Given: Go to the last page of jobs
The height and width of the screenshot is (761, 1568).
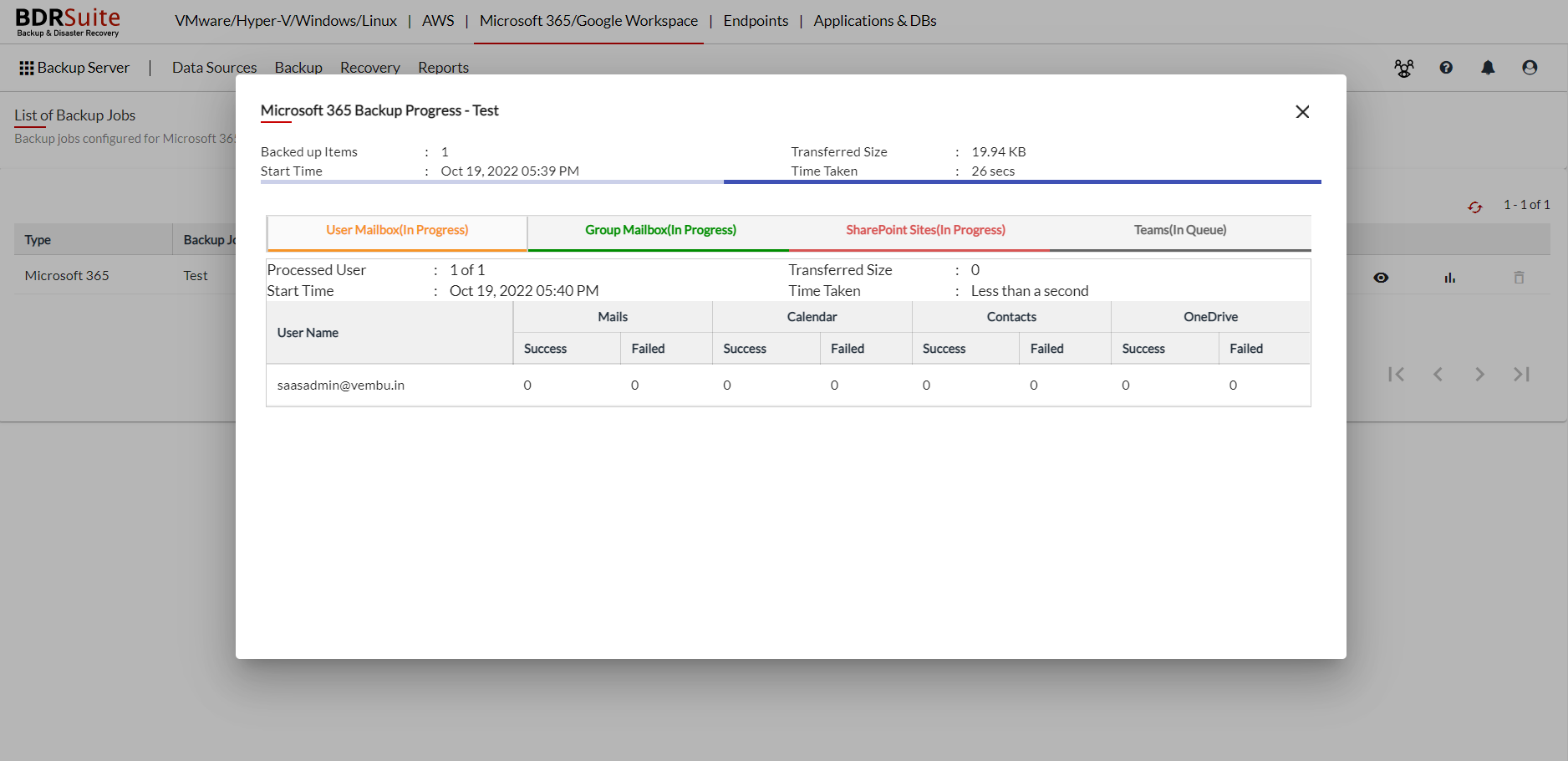Looking at the screenshot, I should [1521, 375].
